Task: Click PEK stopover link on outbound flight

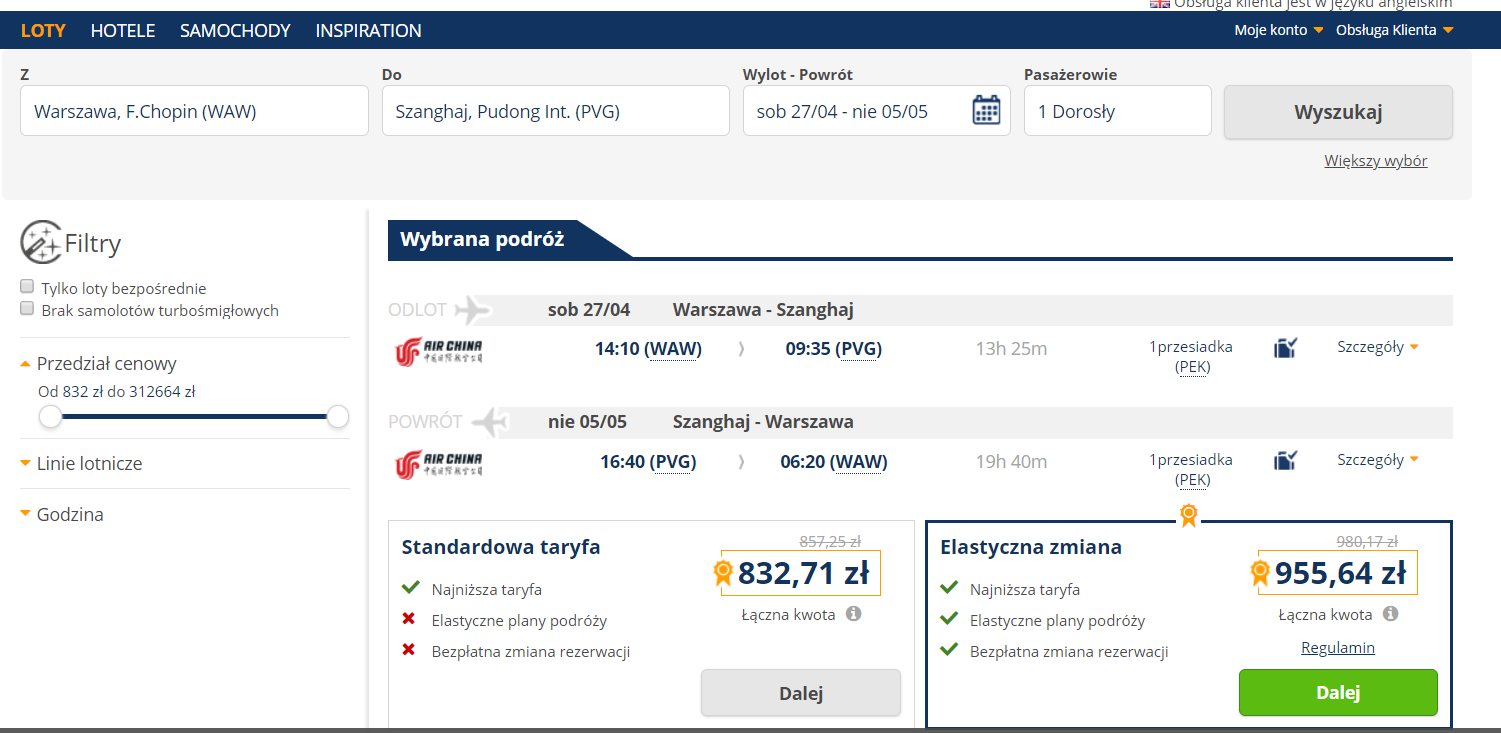Action: (x=1192, y=367)
